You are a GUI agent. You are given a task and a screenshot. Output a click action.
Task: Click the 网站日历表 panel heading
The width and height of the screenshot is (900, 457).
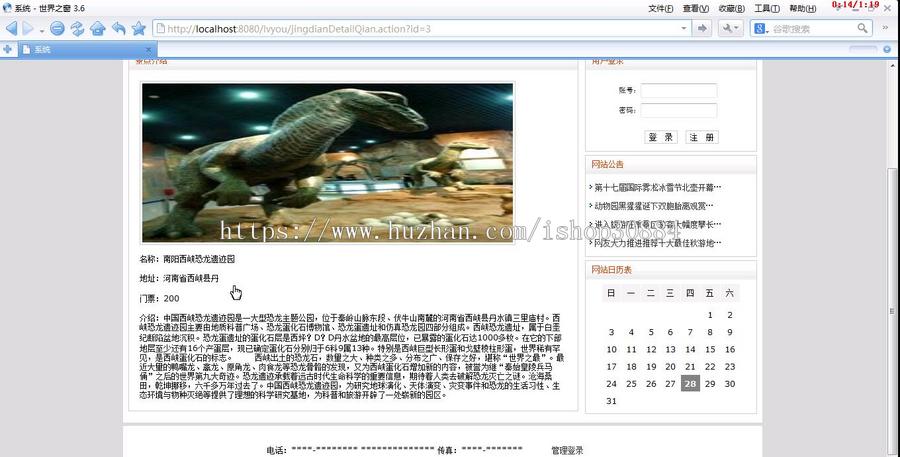[x=611, y=269]
